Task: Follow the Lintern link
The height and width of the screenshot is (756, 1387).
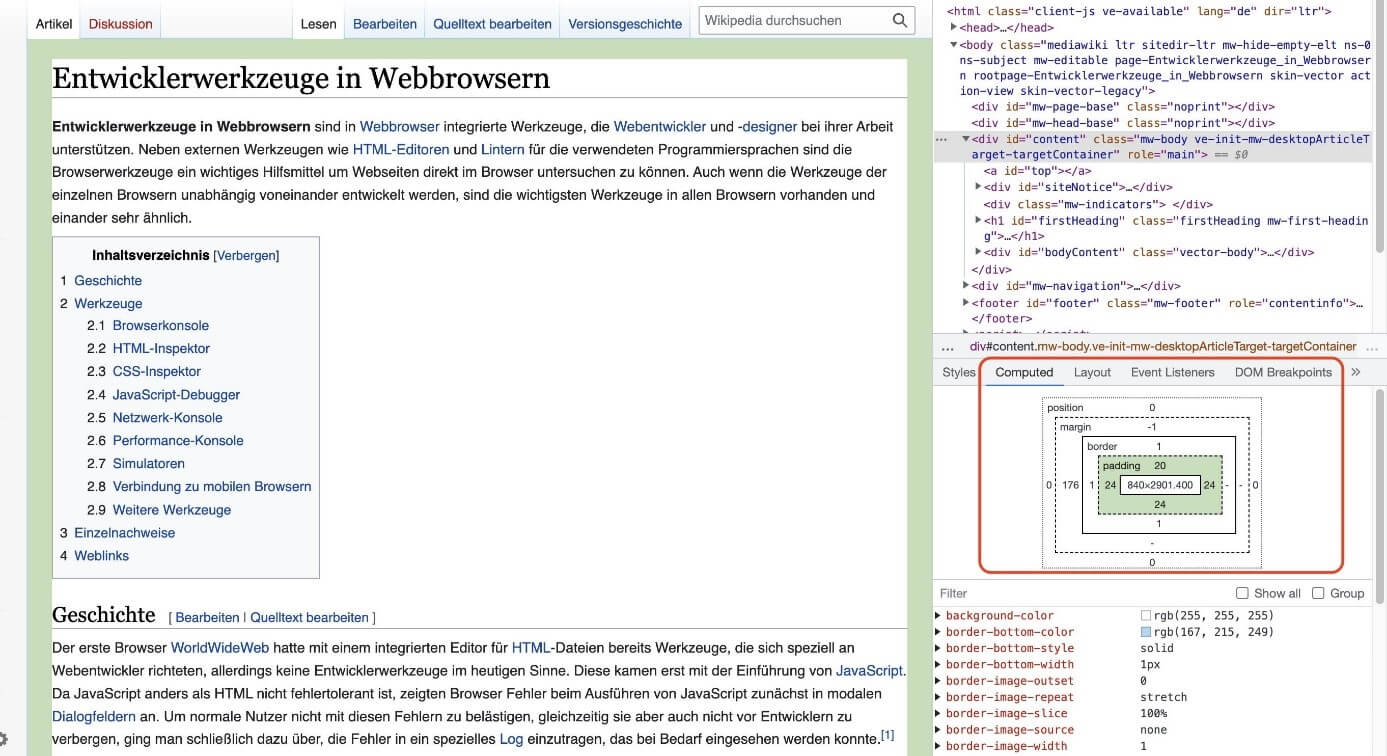Action: 502,150
